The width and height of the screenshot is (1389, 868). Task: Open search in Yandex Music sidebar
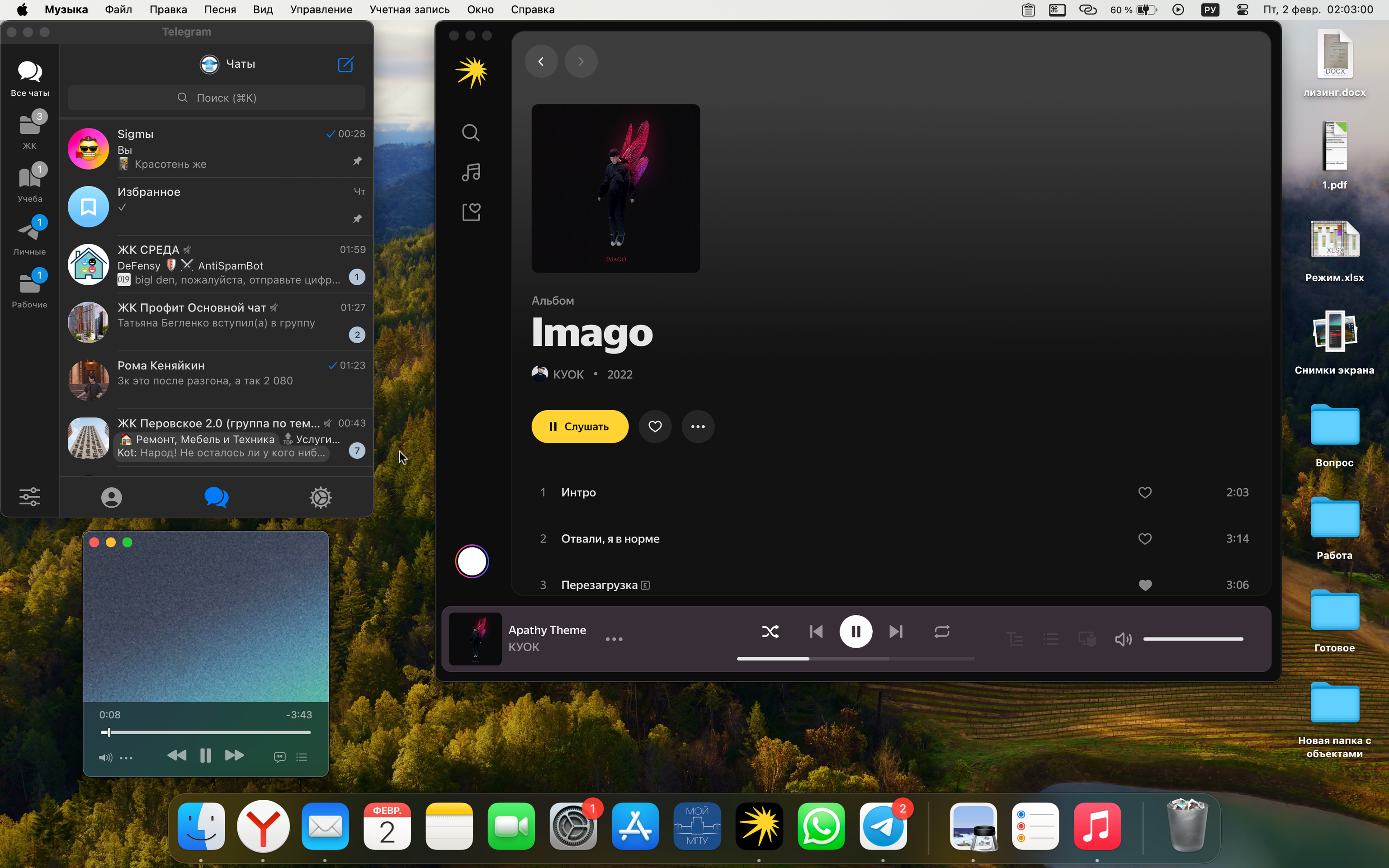[471, 132]
